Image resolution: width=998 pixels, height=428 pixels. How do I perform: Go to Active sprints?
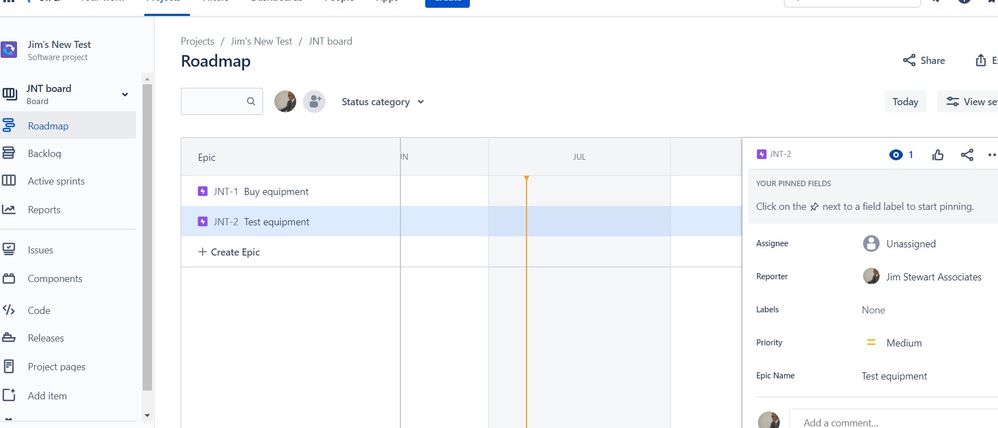[56, 181]
